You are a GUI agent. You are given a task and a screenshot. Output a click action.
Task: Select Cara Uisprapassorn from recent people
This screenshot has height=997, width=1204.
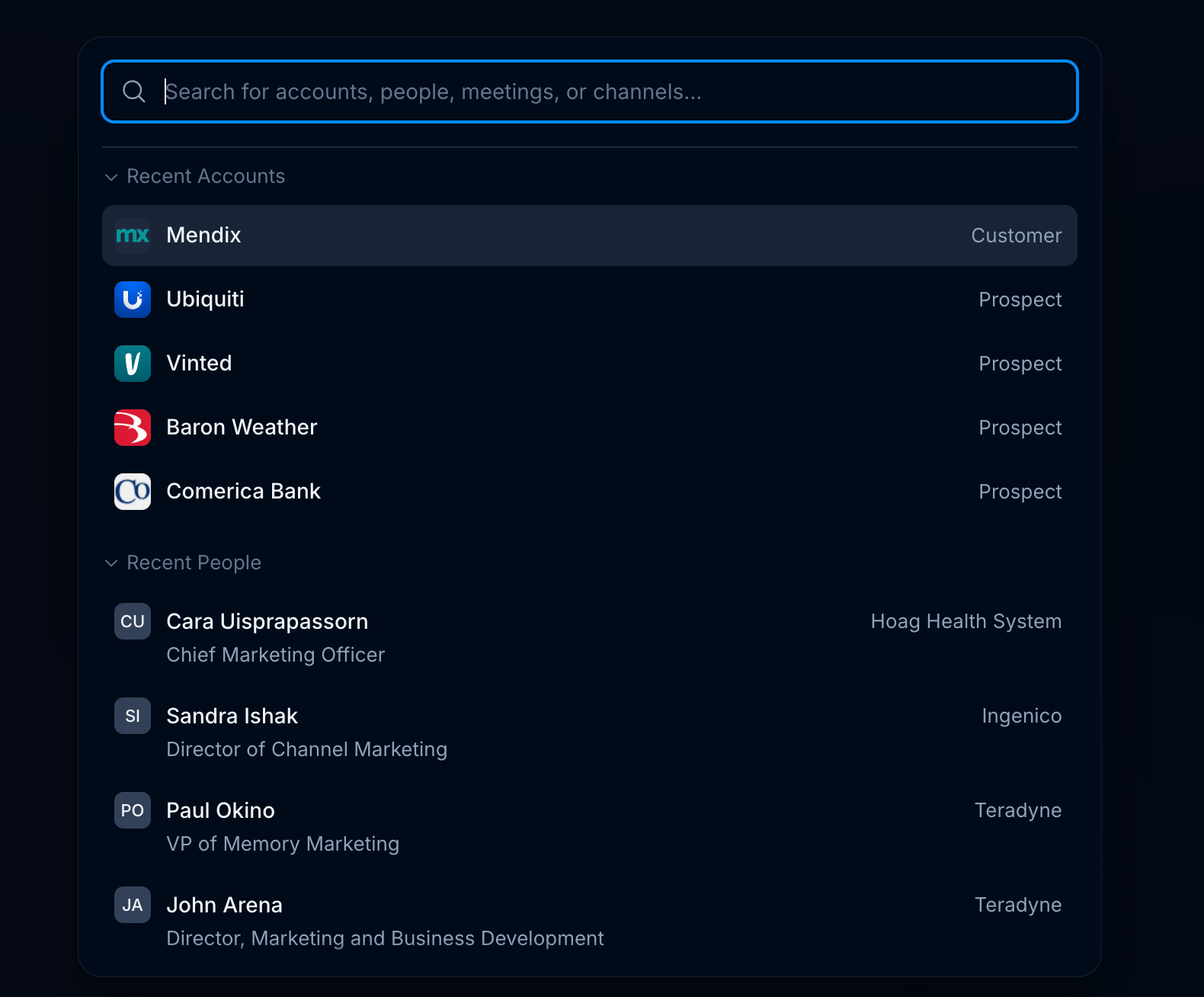click(590, 638)
